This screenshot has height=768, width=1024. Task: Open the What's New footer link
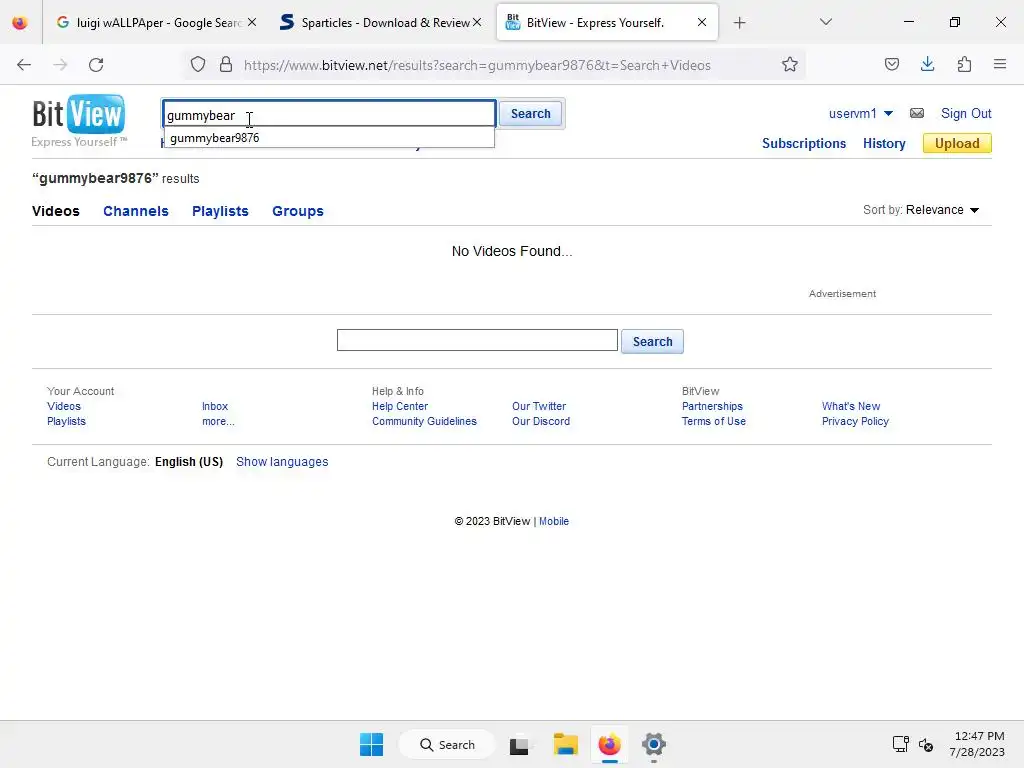[851, 406]
